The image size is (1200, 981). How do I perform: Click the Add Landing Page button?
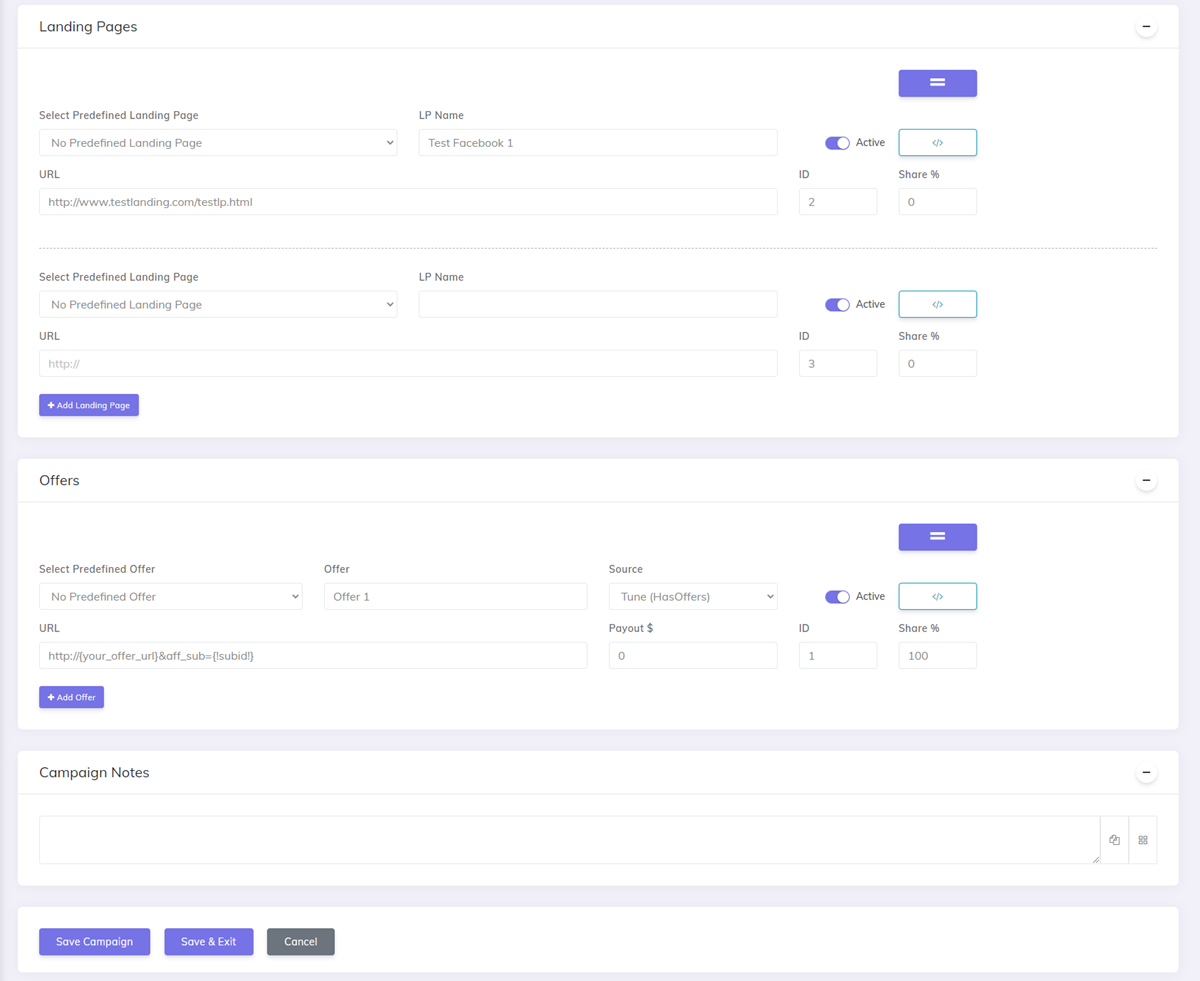(88, 405)
